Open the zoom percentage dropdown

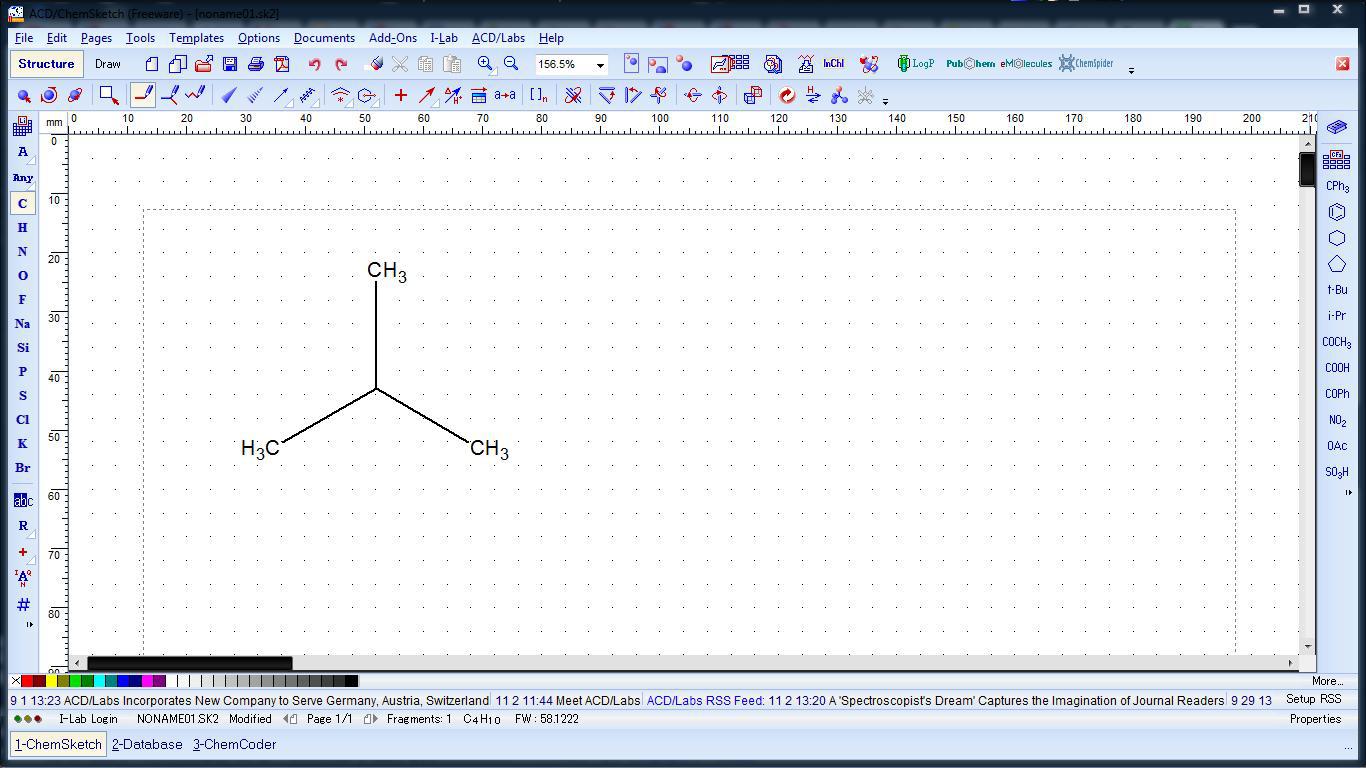point(600,65)
